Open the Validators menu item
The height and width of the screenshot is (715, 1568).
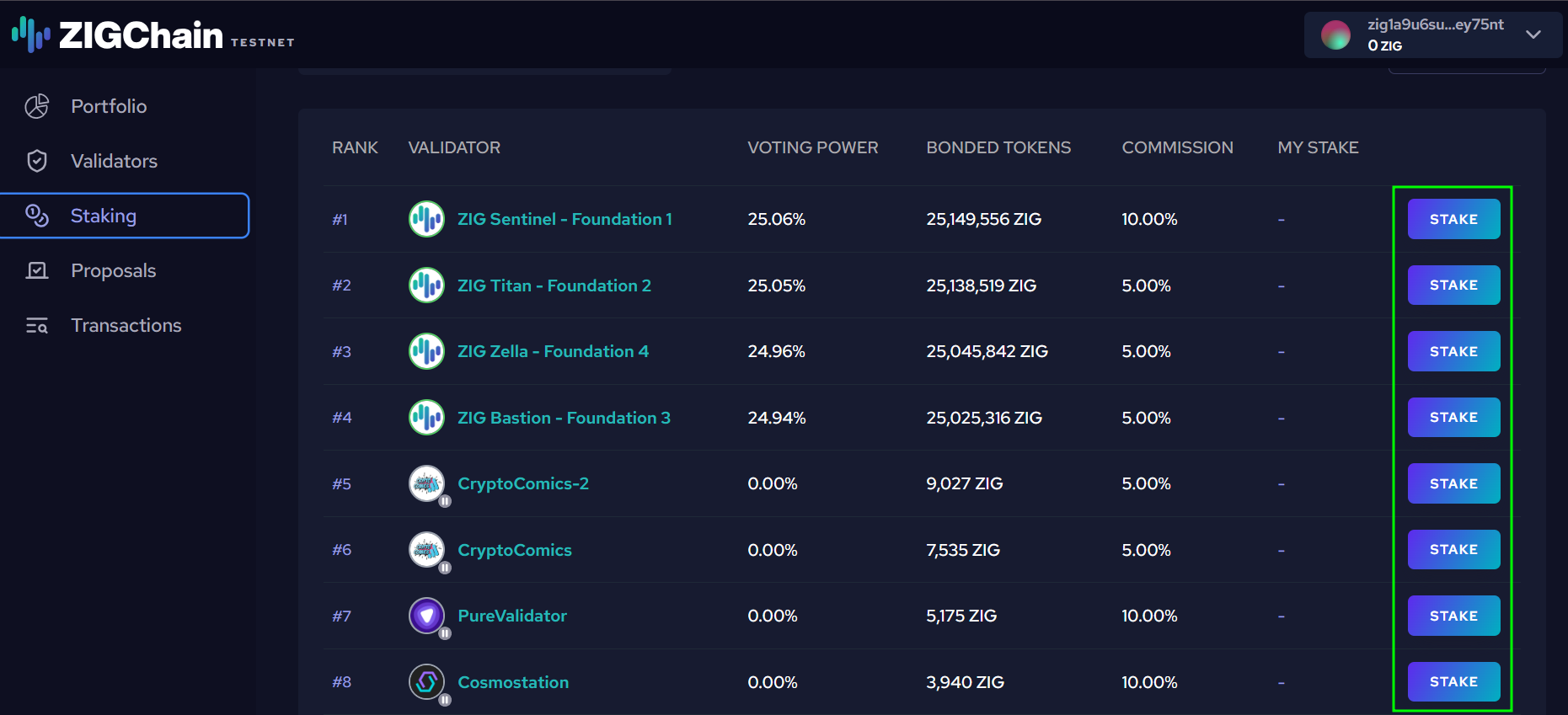point(114,161)
